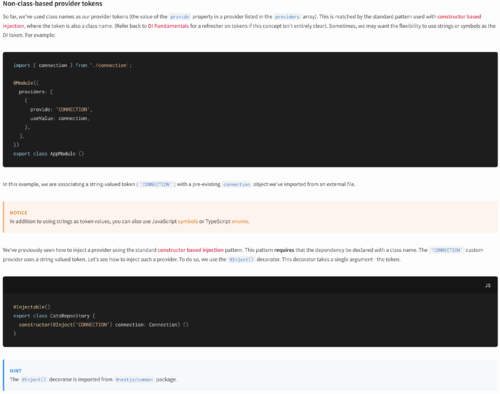Select the inline 'provide' code token
This screenshot has height=394, width=500.
click(x=180, y=17)
